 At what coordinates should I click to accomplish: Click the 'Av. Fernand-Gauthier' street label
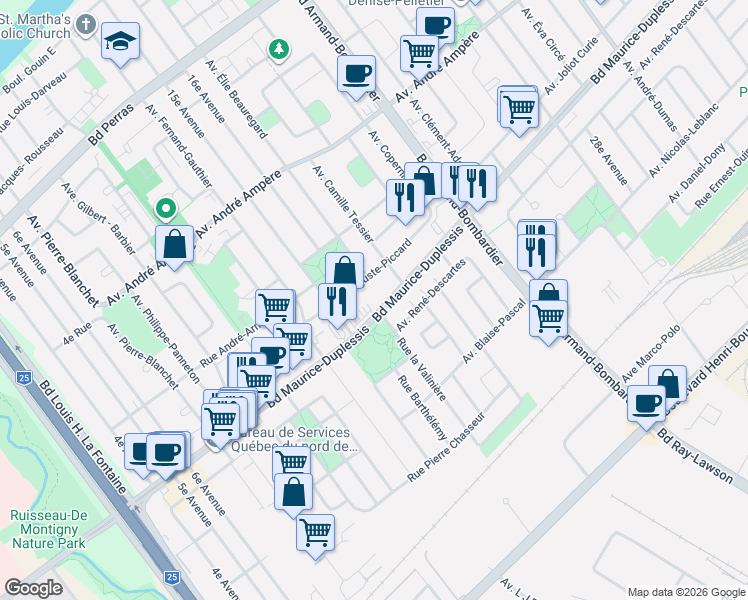[179, 145]
